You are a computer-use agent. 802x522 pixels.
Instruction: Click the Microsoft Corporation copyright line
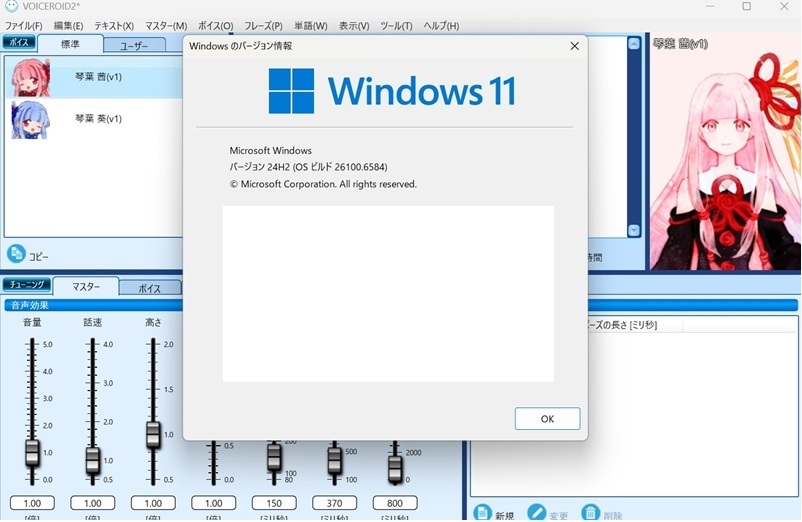click(323, 184)
